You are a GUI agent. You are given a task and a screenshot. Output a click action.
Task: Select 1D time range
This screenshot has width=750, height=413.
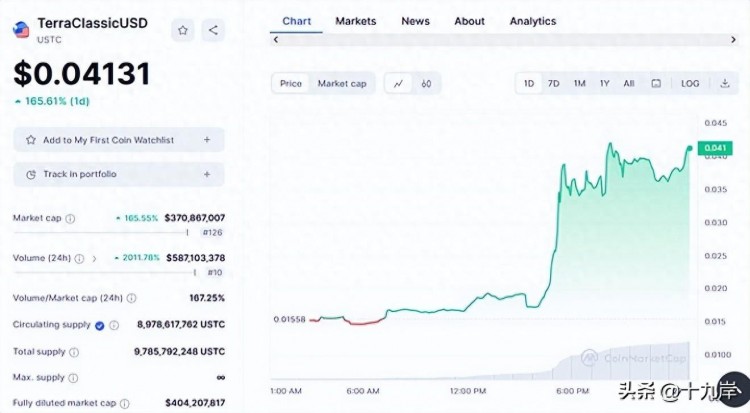[529, 83]
